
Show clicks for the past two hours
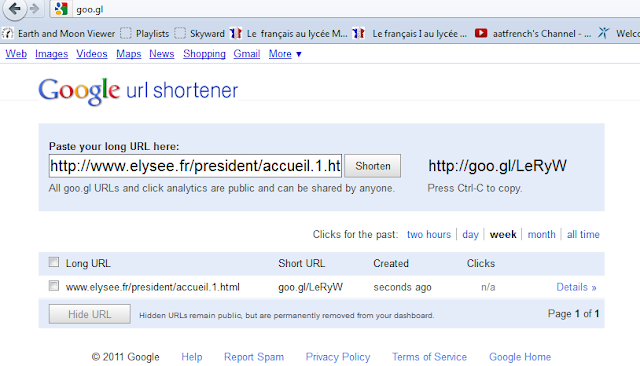[x=429, y=235]
